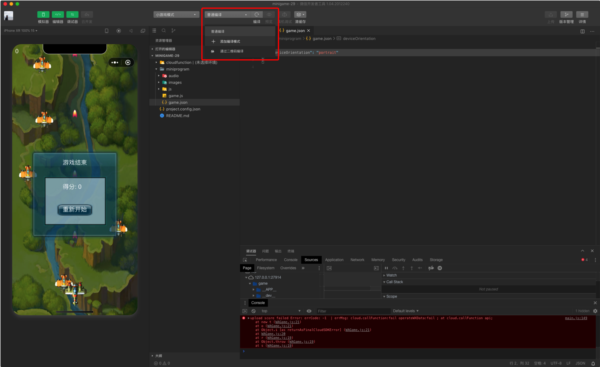The image size is (600, 367).
Task: Click the preview eye icon button
Action: 269,15
